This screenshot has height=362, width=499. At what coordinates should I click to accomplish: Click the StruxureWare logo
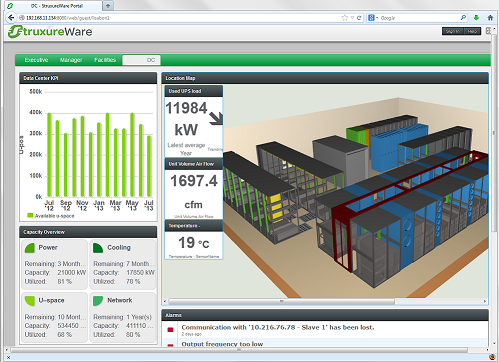tap(50, 32)
